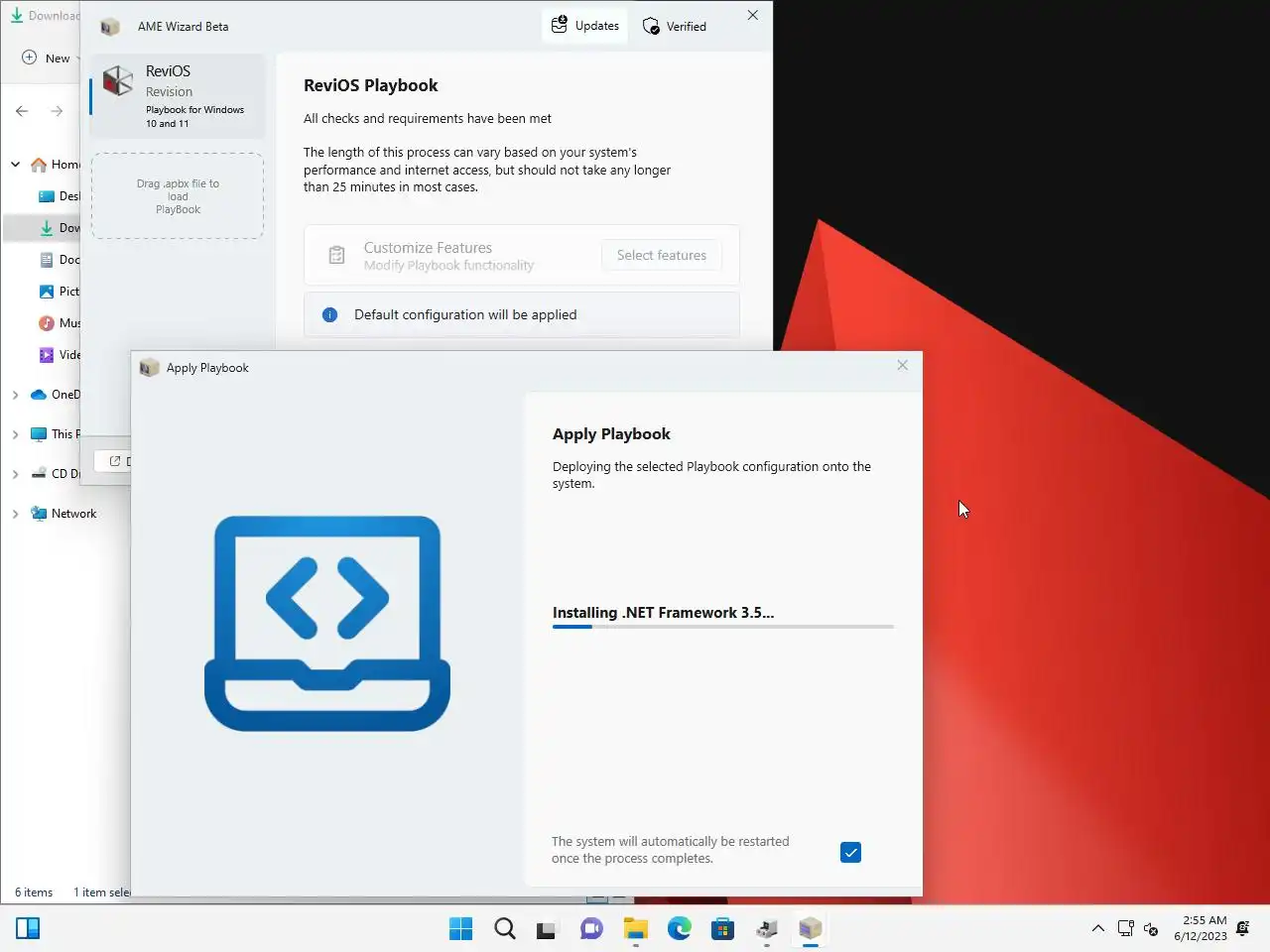Click the Drag .apbx file drop zone
Viewport: 1270px width, 952px height.
pos(178,195)
